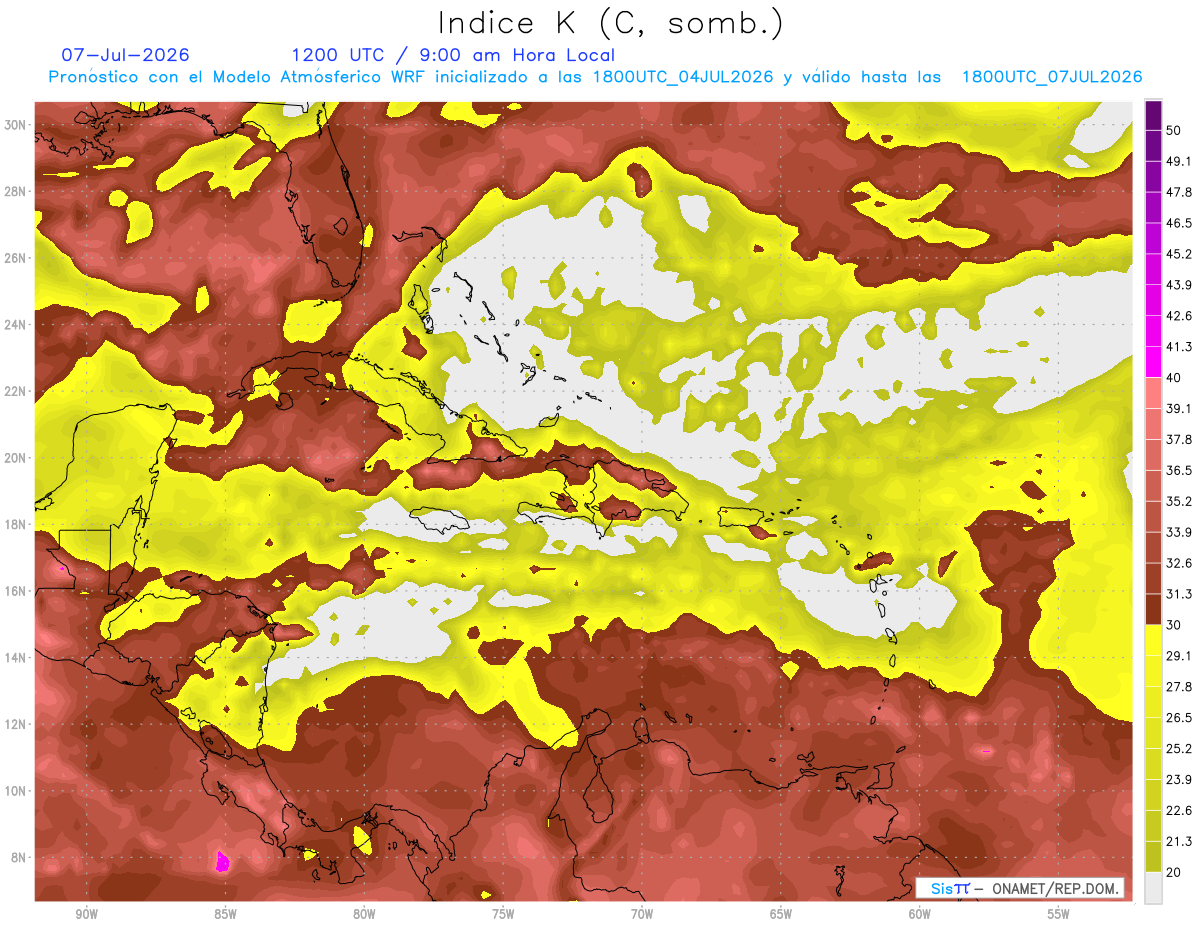The height and width of the screenshot is (927, 1200).
Task: Click the longitude label '55W'
Action: pos(1059,914)
